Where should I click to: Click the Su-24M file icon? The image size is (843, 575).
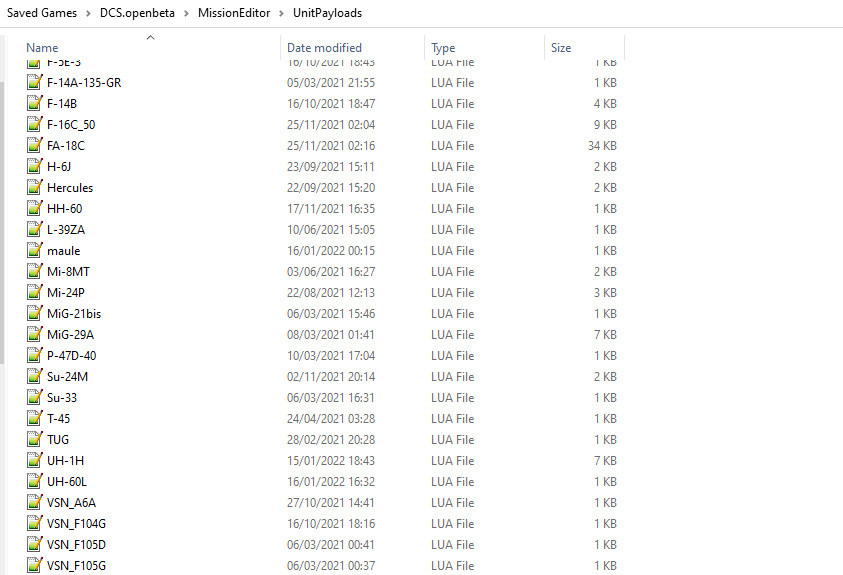tap(34, 376)
